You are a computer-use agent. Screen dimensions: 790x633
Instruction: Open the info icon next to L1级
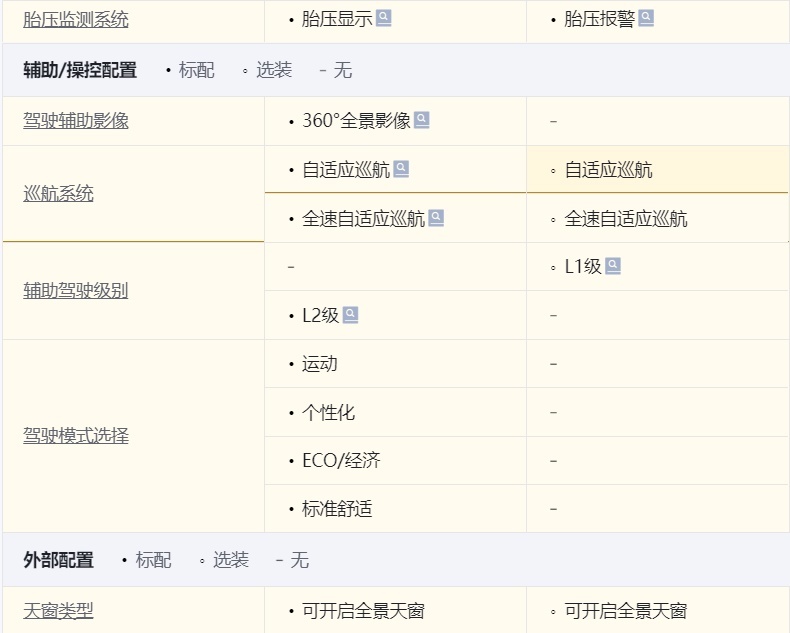tap(613, 266)
